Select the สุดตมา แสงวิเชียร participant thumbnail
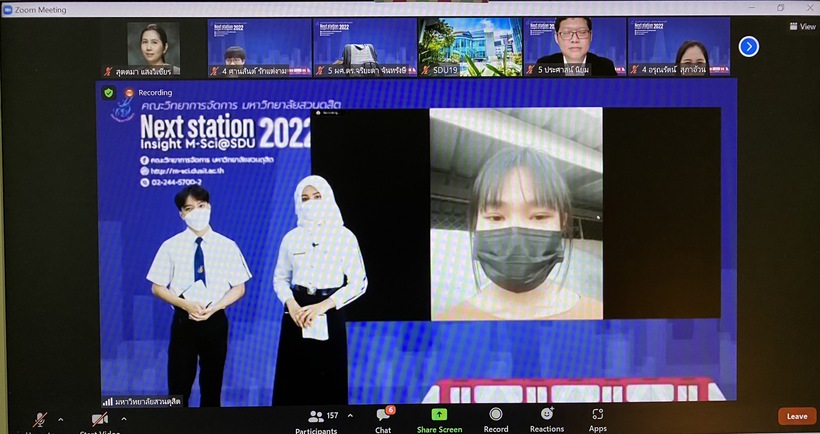 coord(154,48)
